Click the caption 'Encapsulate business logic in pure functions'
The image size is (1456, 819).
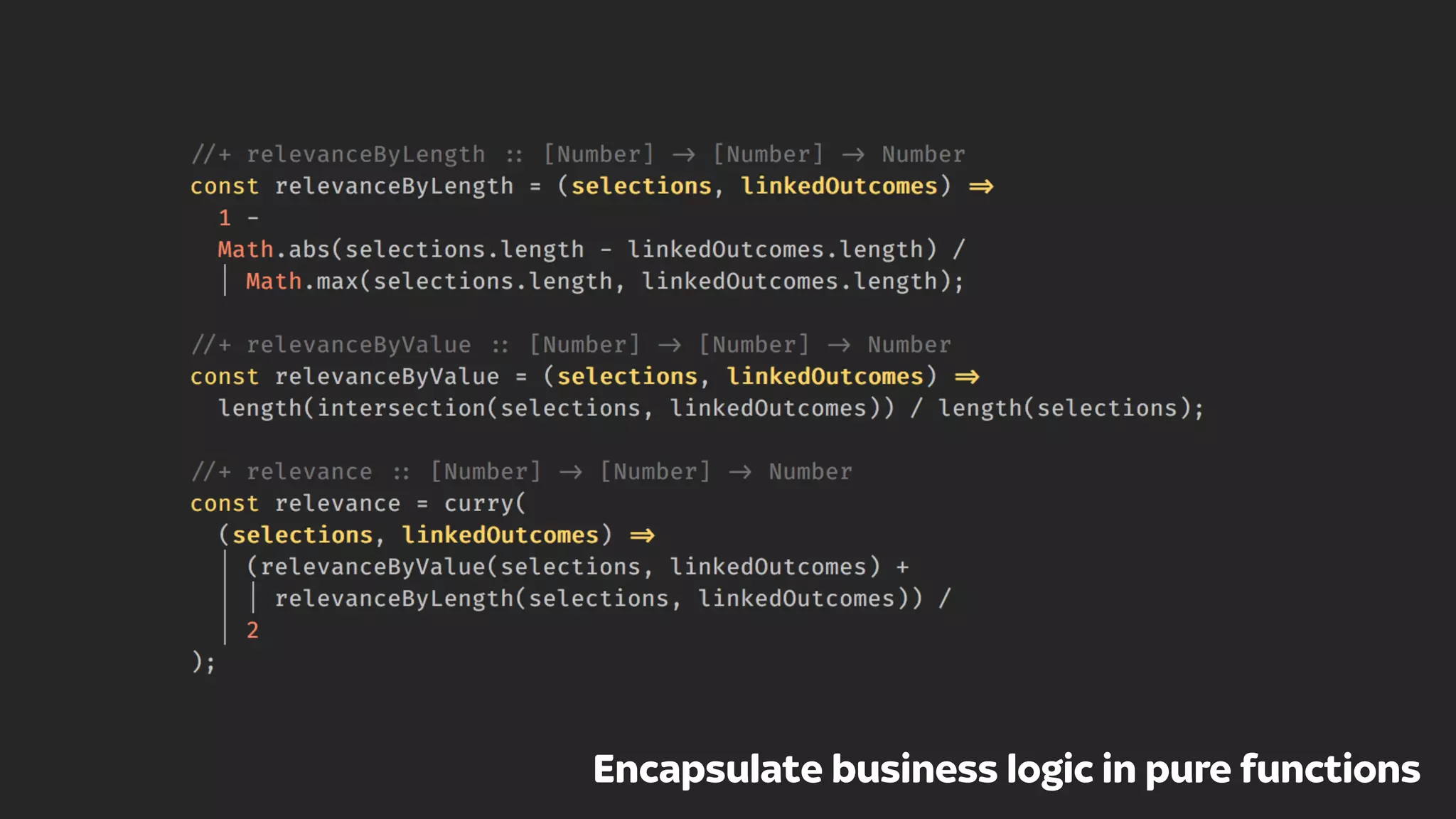click(1007, 770)
